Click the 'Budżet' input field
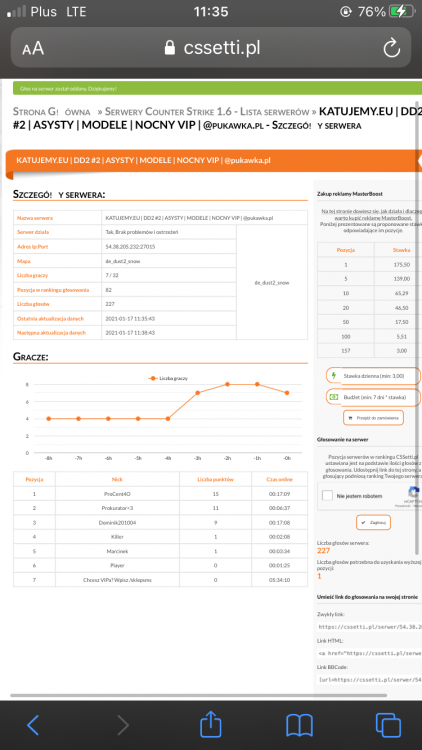 [373, 397]
